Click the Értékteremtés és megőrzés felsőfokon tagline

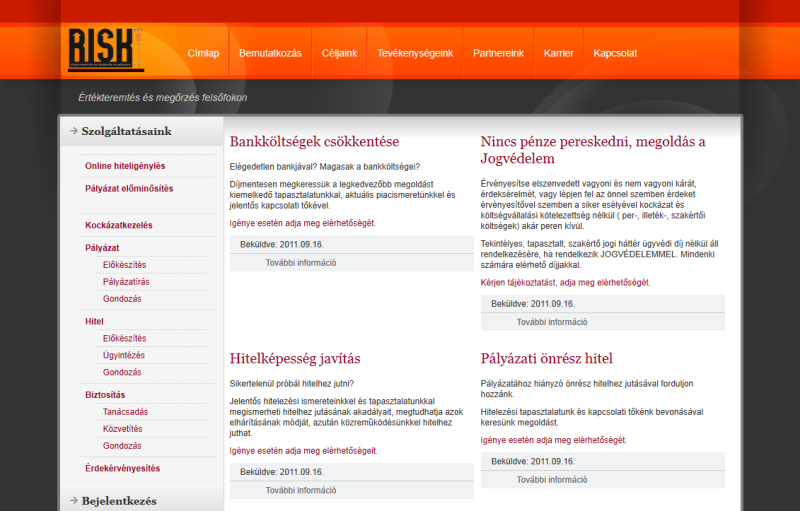pyautogui.click(x=162, y=97)
